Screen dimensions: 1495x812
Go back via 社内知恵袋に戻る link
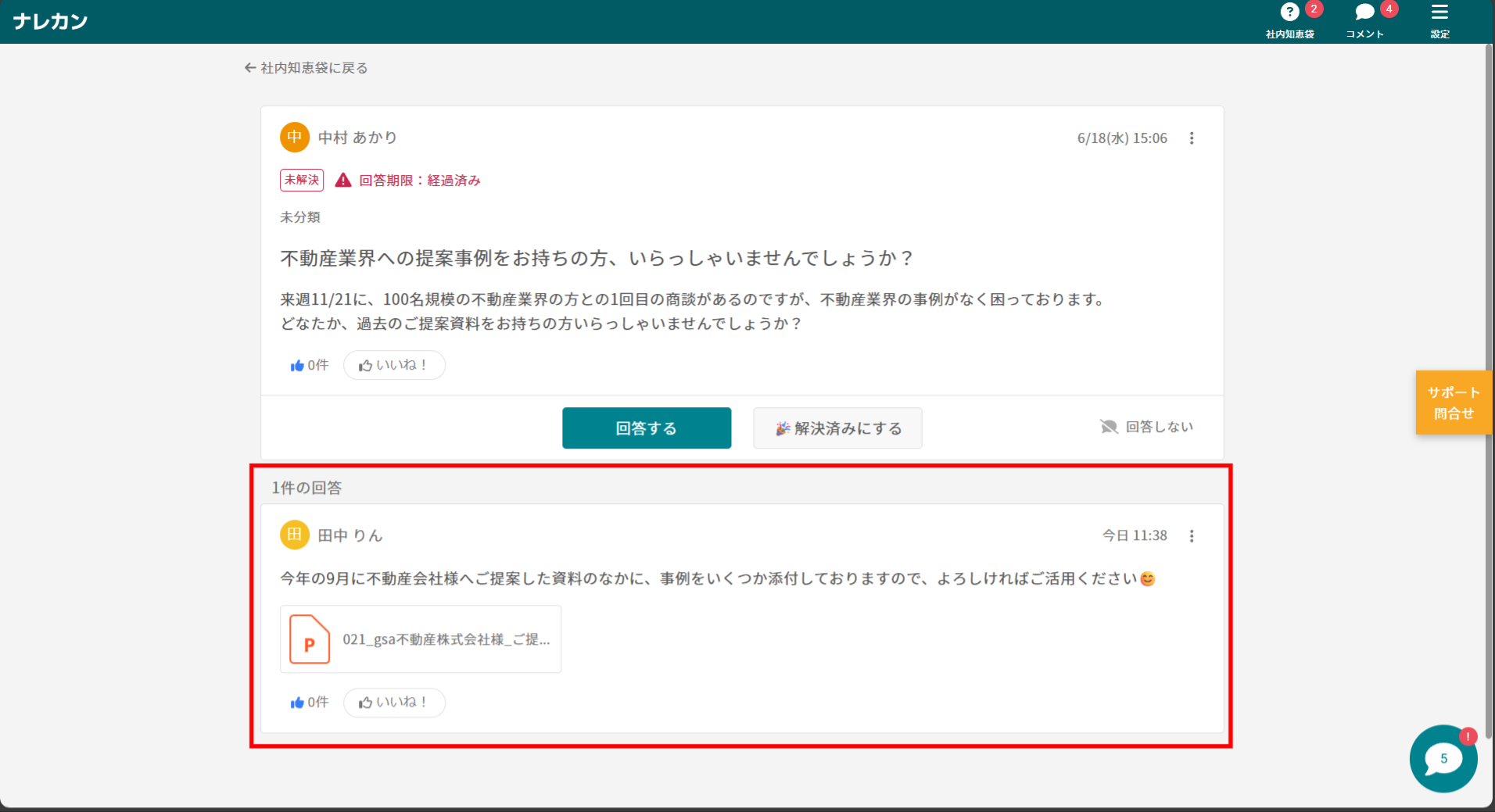(306, 68)
